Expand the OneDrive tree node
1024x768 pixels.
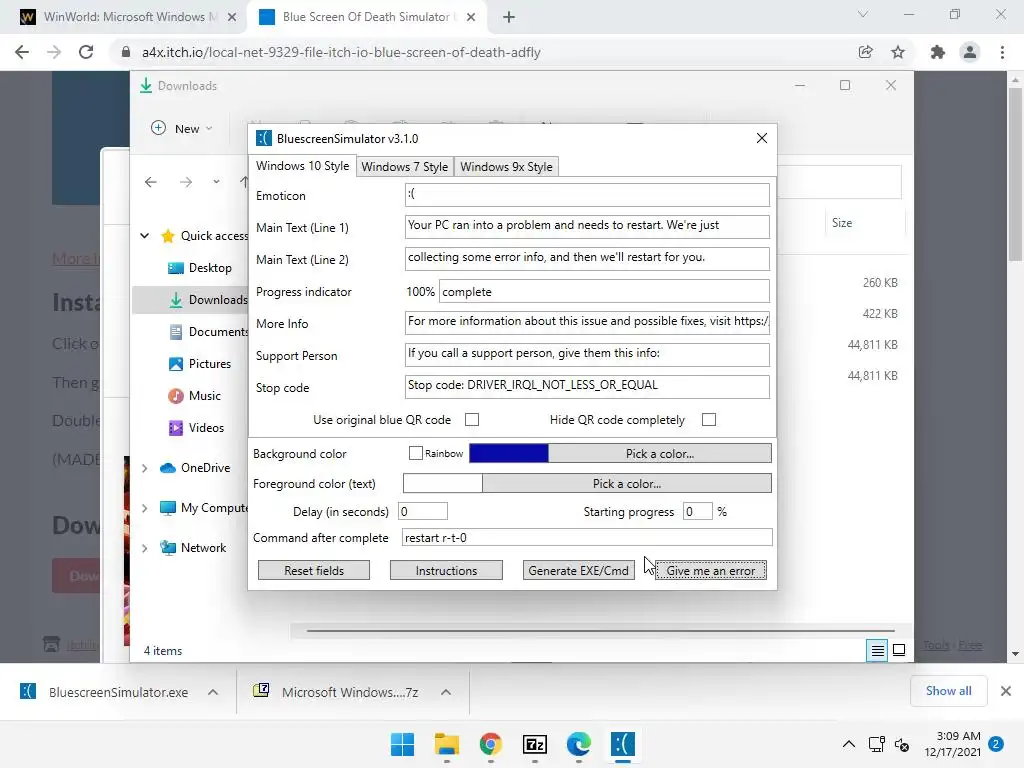(x=145, y=468)
